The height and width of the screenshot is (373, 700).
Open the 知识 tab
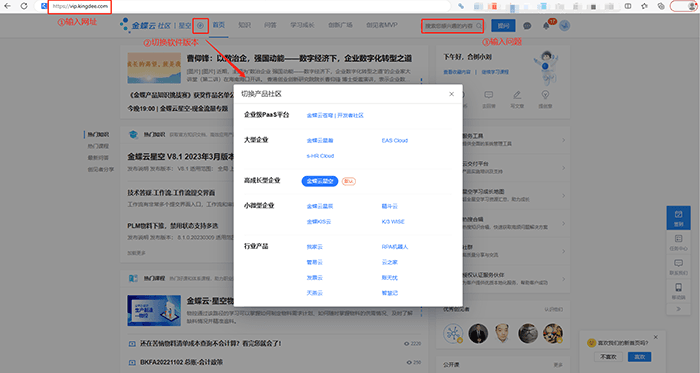(x=244, y=25)
